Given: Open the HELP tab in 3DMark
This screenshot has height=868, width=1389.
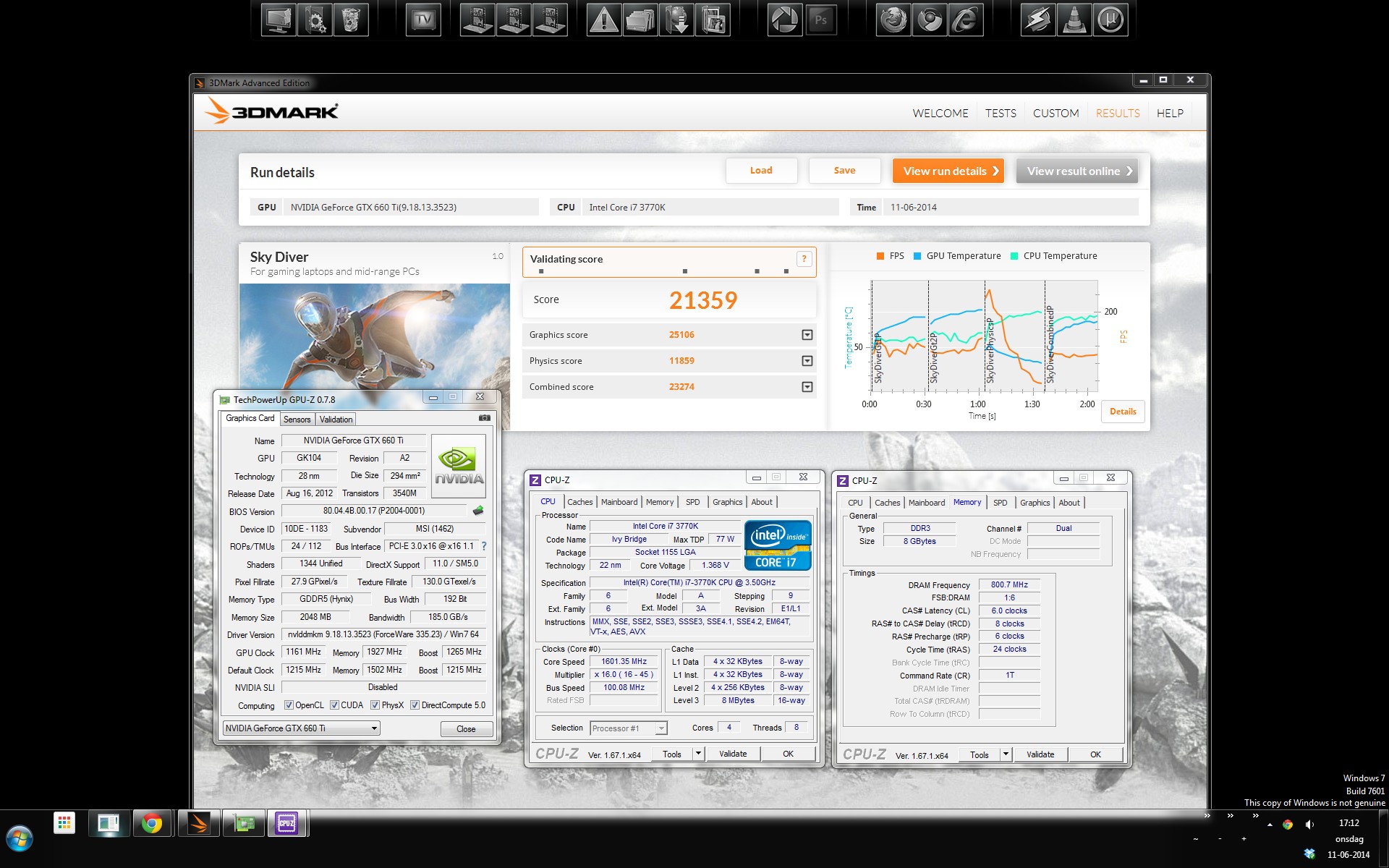Looking at the screenshot, I should pyautogui.click(x=1170, y=114).
